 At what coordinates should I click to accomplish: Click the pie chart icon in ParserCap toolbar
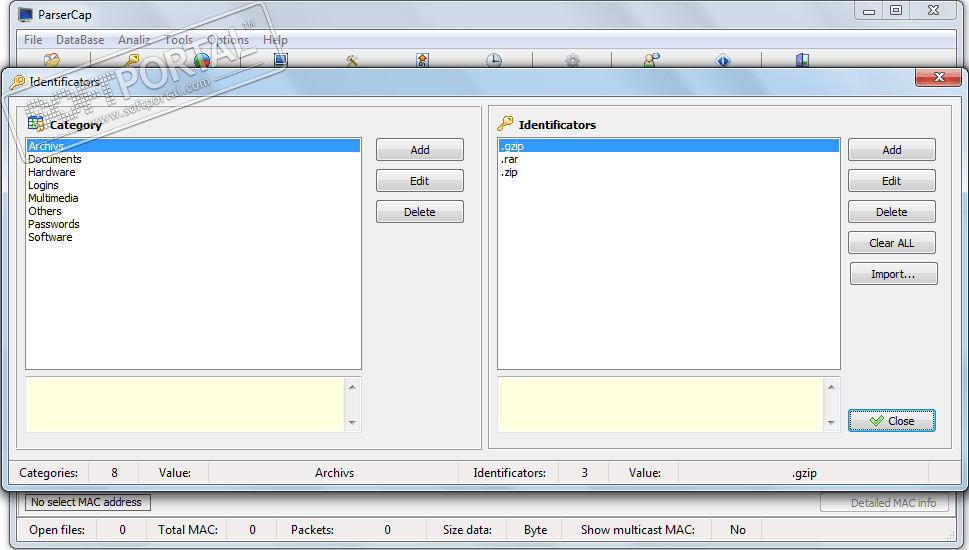point(202,61)
